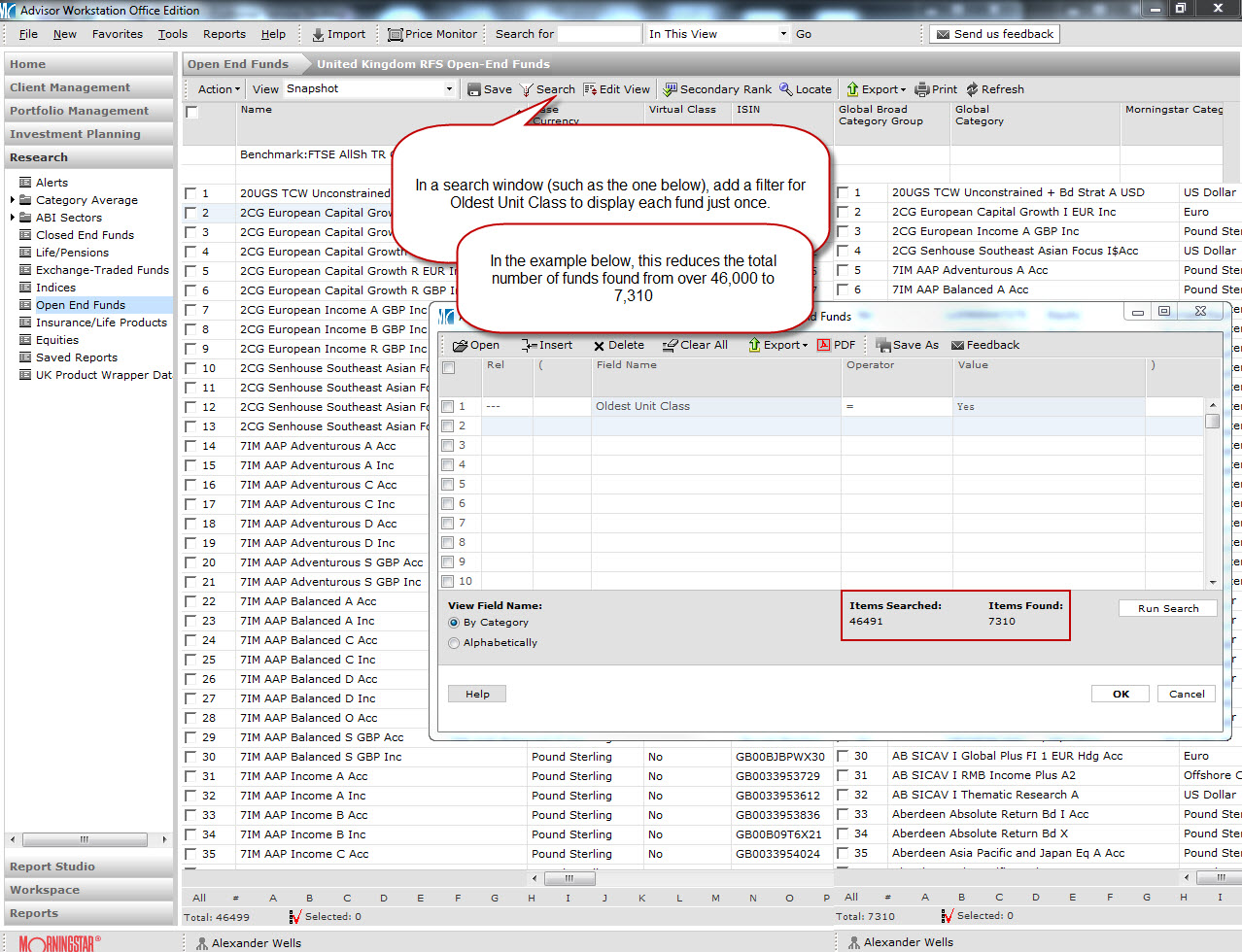Open the Tools menu
This screenshot has height=952, width=1242.
coord(173,34)
